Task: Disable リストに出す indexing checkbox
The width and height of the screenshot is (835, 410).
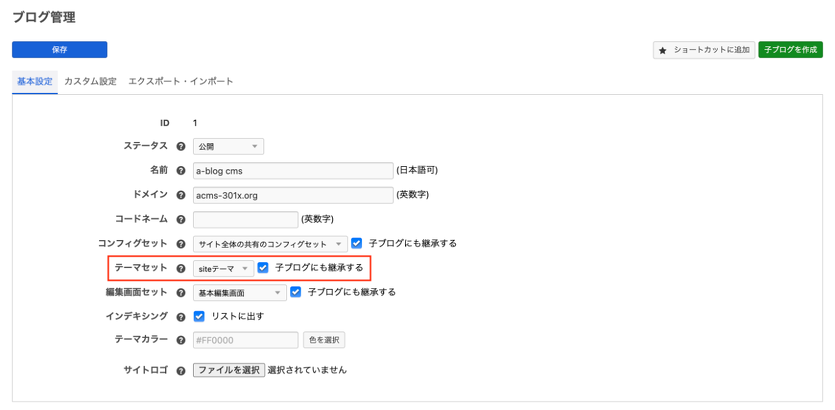Action: [199, 316]
